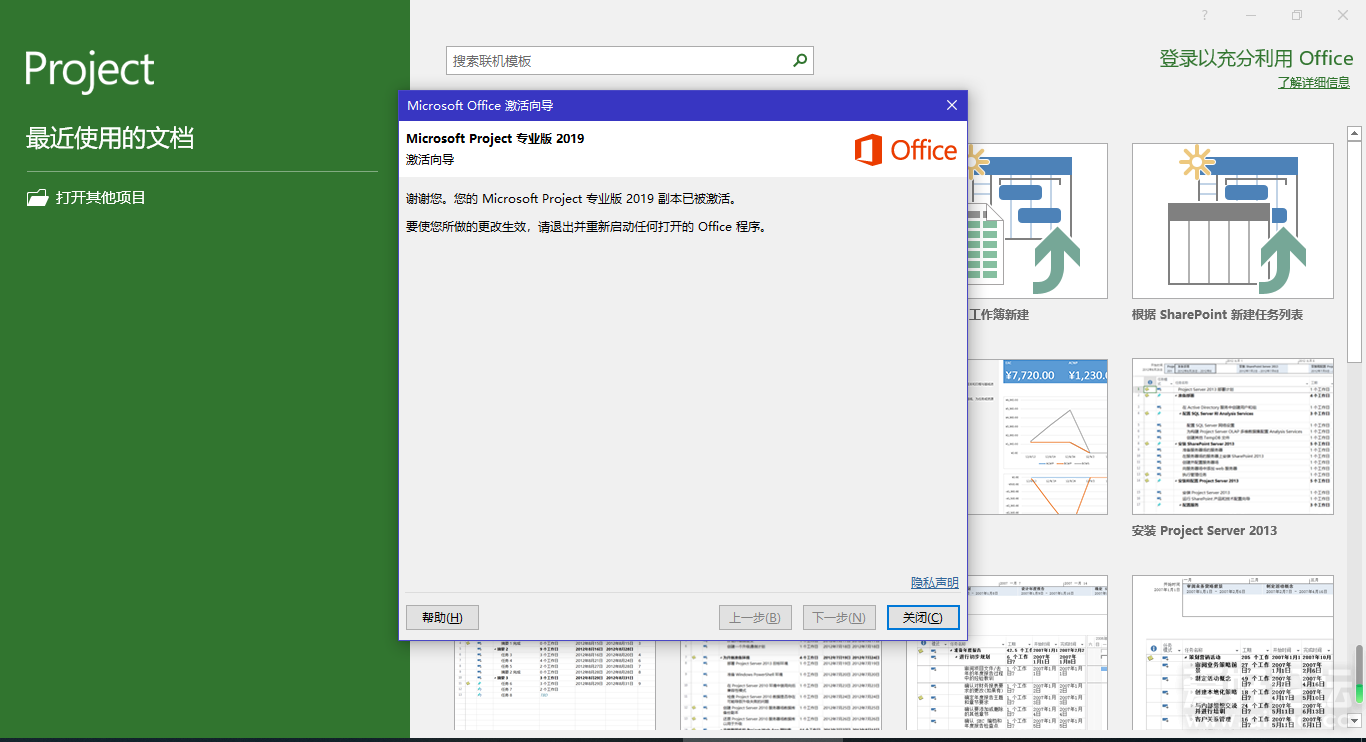Click the template gallery vertical scrollbar

pyautogui.click(x=1355, y=252)
